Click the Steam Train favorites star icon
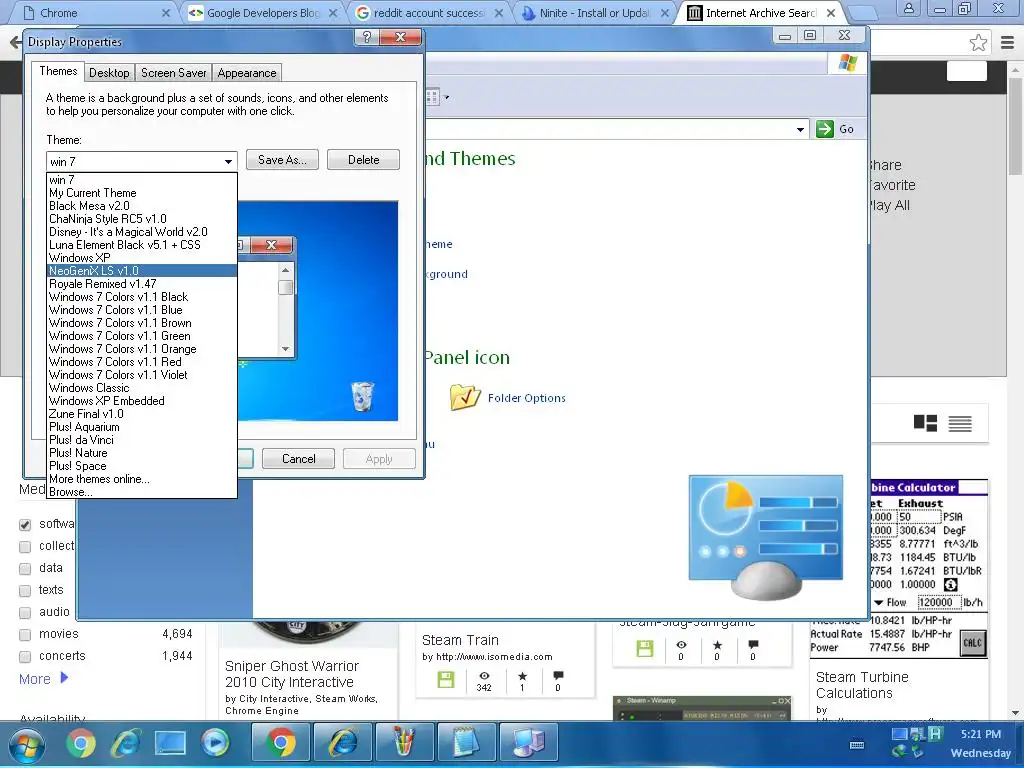This screenshot has height=768, width=1024. [x=522, y=675]
